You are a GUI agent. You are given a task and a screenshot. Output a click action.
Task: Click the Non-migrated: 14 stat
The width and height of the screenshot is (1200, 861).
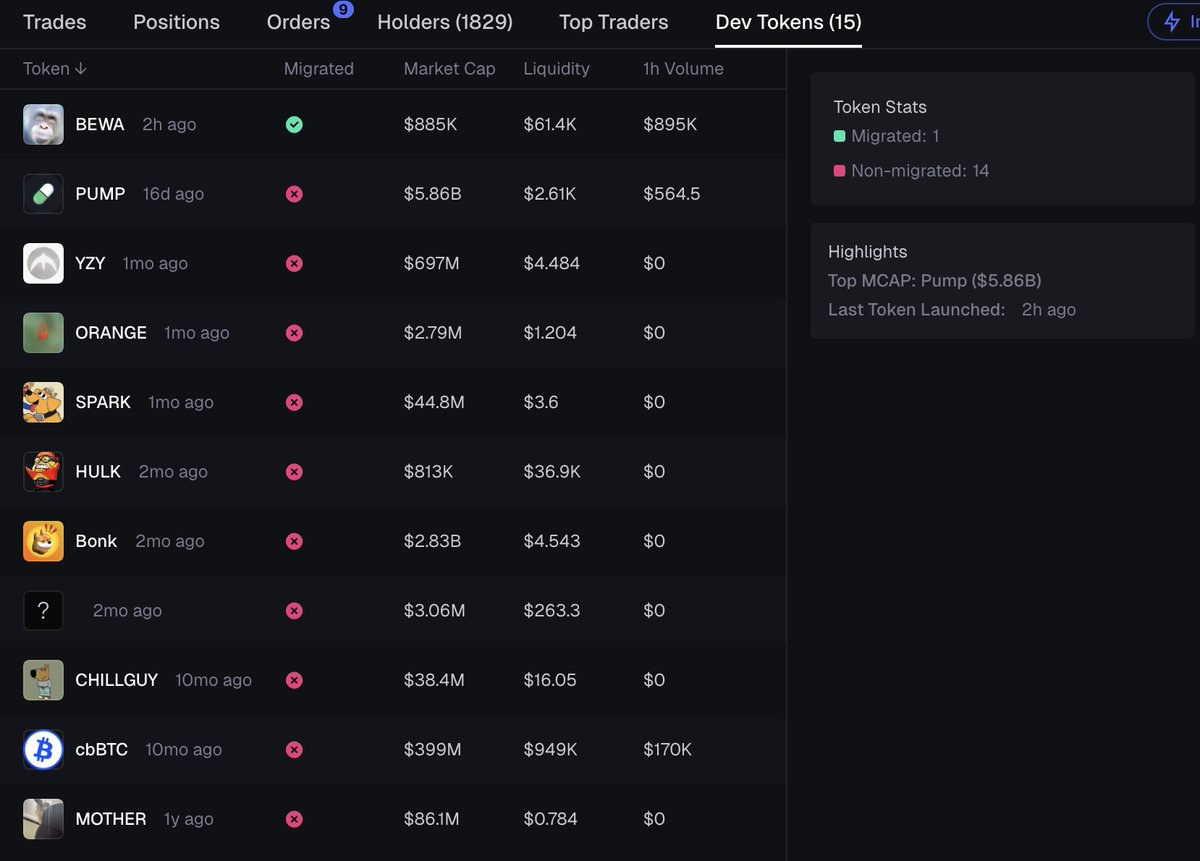920,171
